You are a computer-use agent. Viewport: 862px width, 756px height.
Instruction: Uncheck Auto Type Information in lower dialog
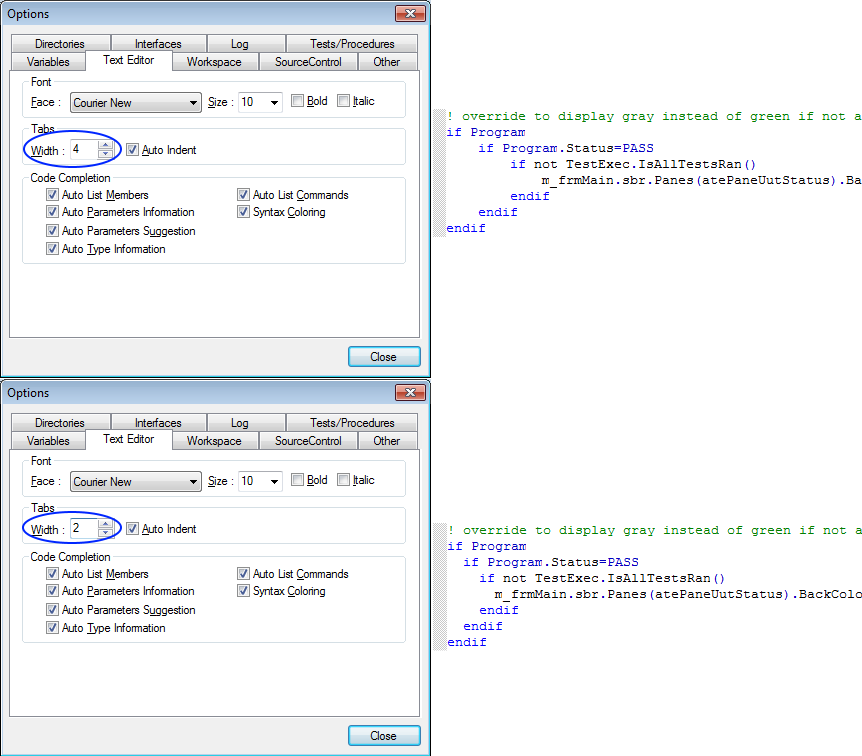[x=52, y=627]
